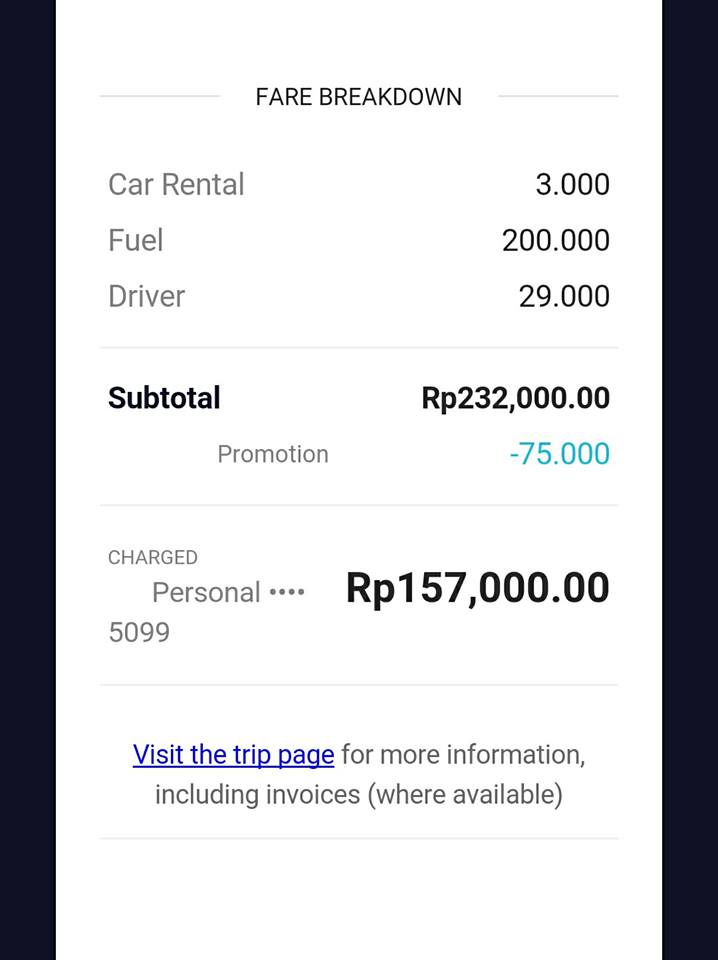Select the subtotal value Rp232,000.00
This screenshot has width=718, height=960.
click(515, 398)
